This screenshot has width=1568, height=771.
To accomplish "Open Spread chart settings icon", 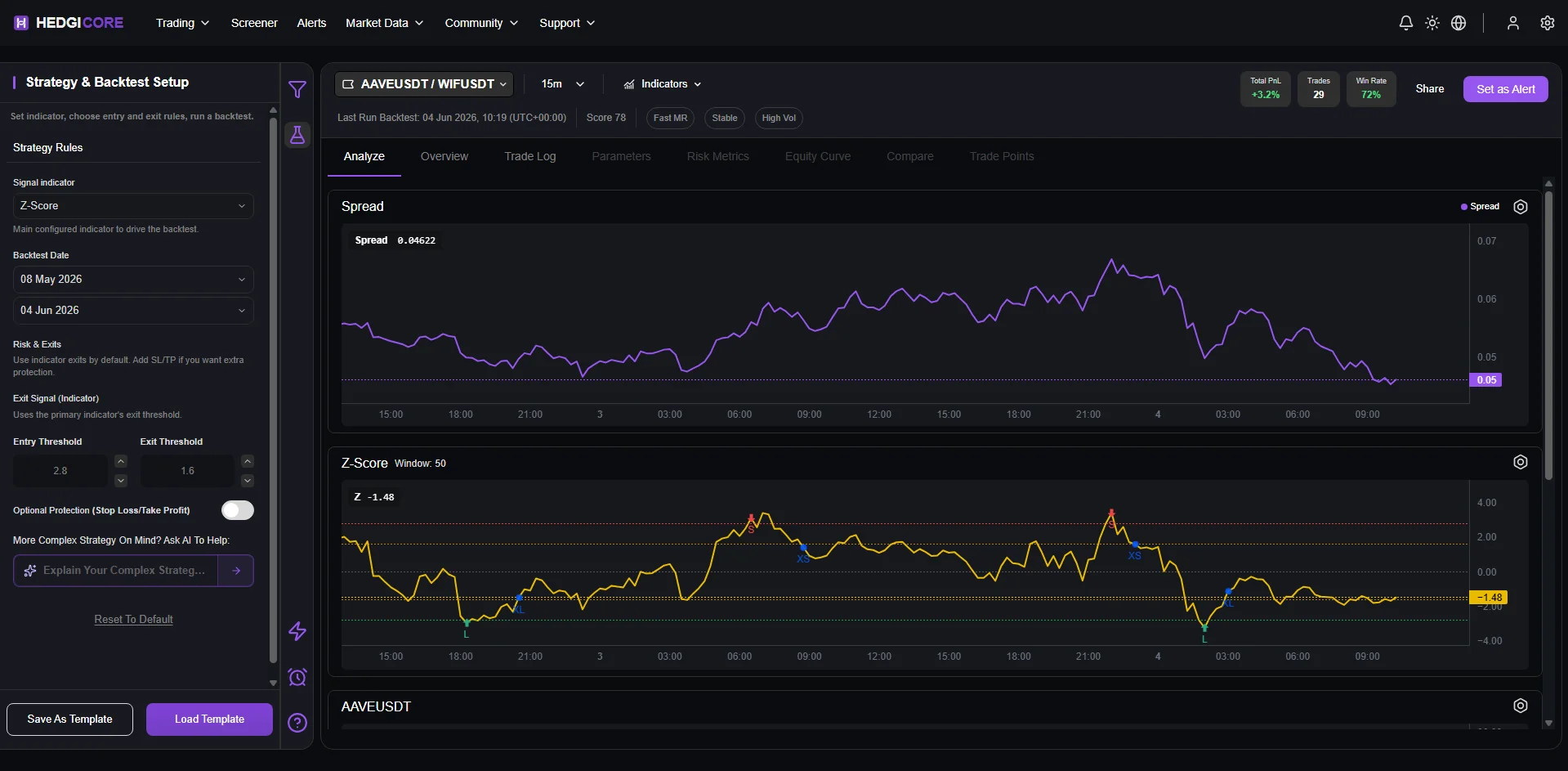I will tap(1521, 207).
